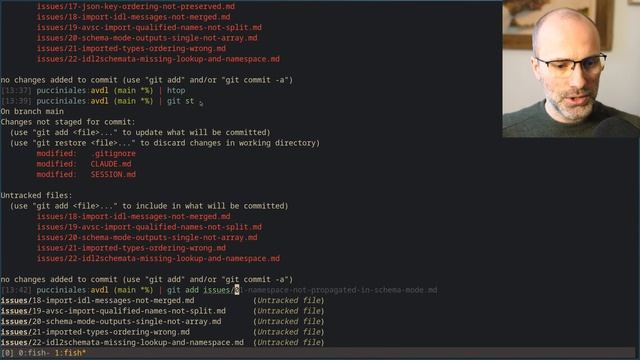Click red issues/21-imported-types-ordering-wrong.md under Untracked files heading
The width and height of the screenshot is (640, 360).
tap(131, 248)
